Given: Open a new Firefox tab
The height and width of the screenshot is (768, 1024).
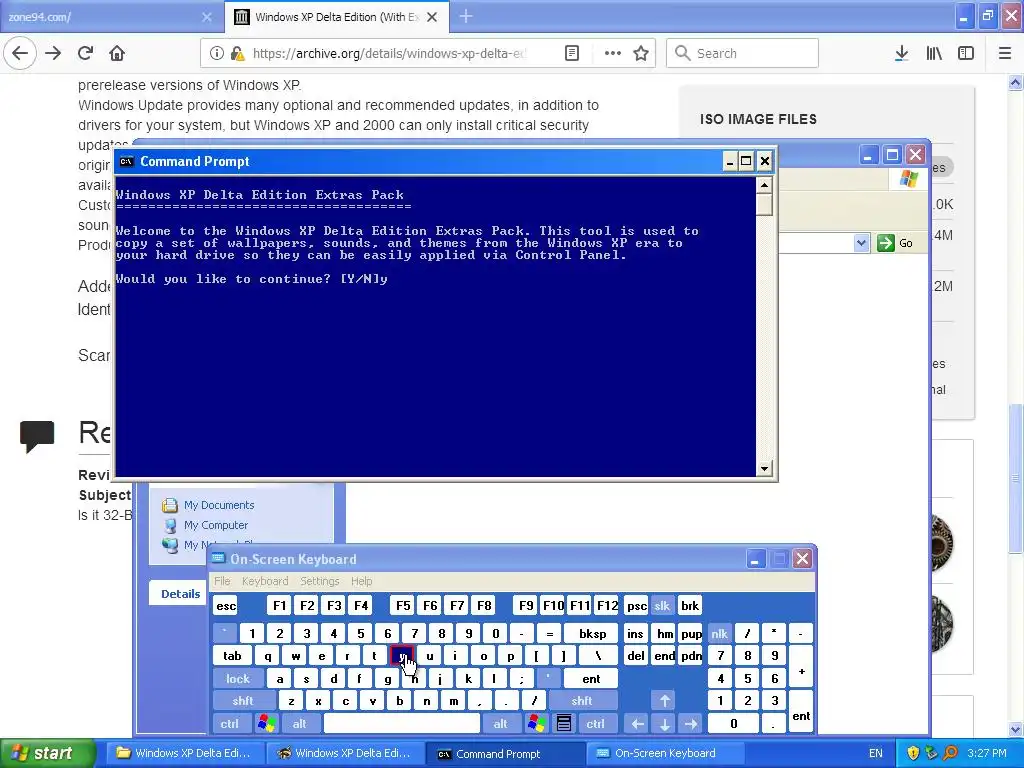Looking at the screenshot, I should [466, 16].
